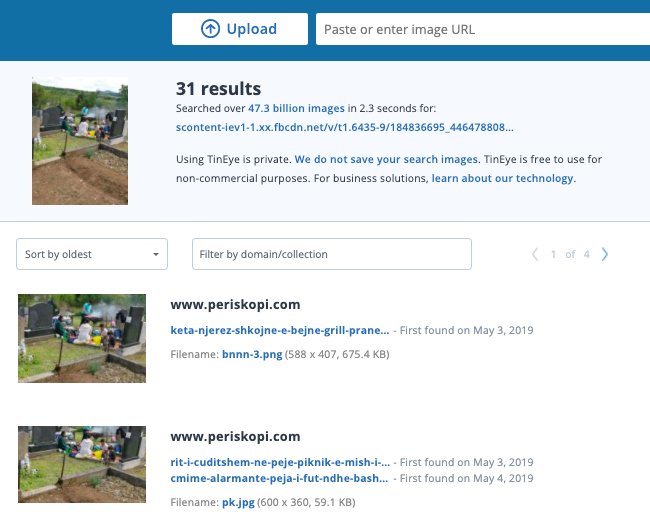Open keta-njerez-shkojne-e-bejne-grill link
This screenshot has height=524, width=650.
pyautogui.click(x=280, y=330)
